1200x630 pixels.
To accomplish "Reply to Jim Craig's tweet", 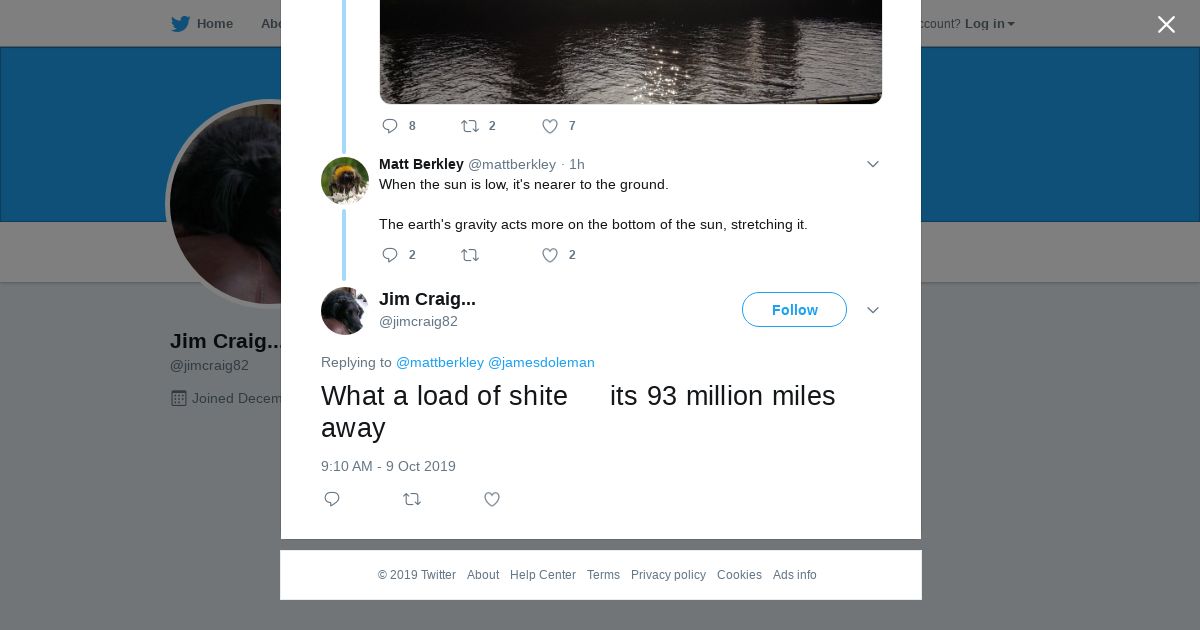I will click(x=332, y=499).
